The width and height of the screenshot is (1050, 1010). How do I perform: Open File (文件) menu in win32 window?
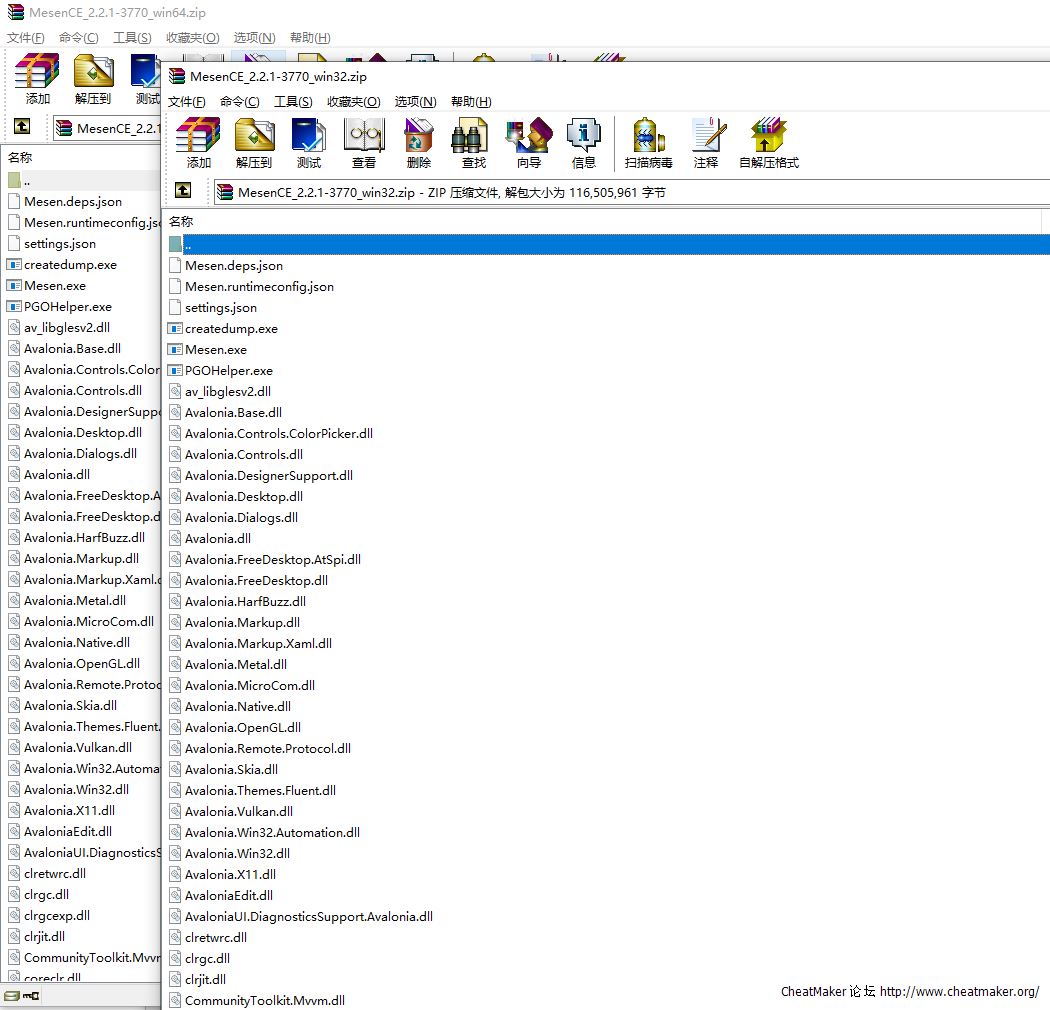pyautogui.click(x=186, y=102)
